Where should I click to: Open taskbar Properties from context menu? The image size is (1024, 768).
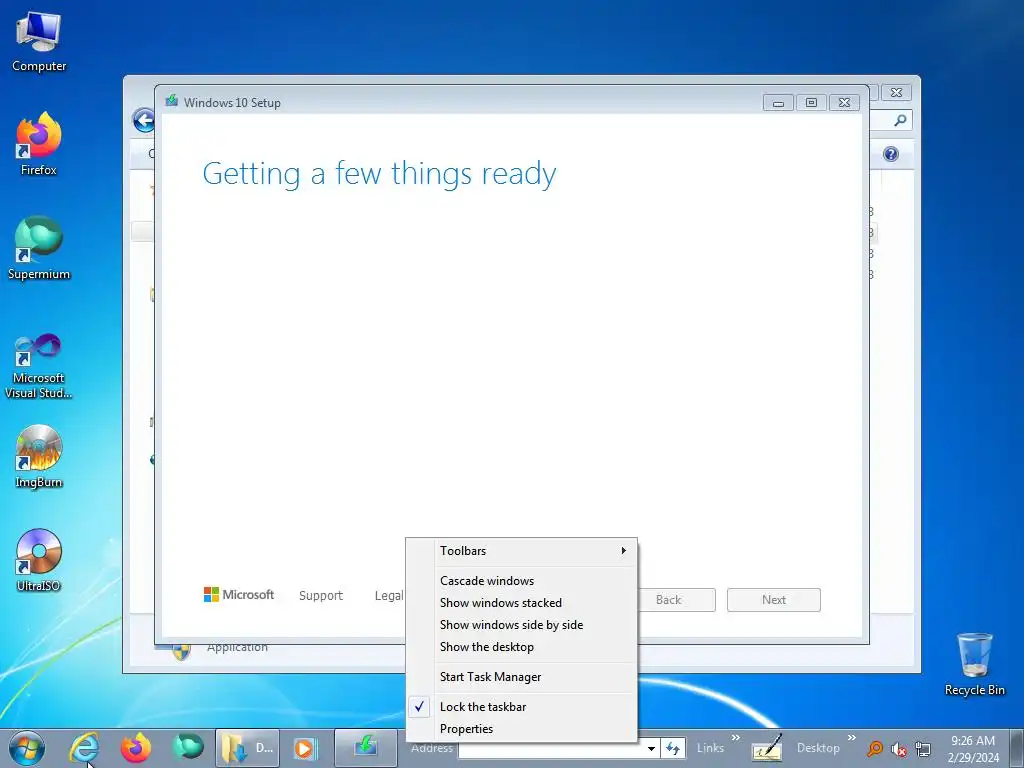pyautogui.click(x=521, y=729)
